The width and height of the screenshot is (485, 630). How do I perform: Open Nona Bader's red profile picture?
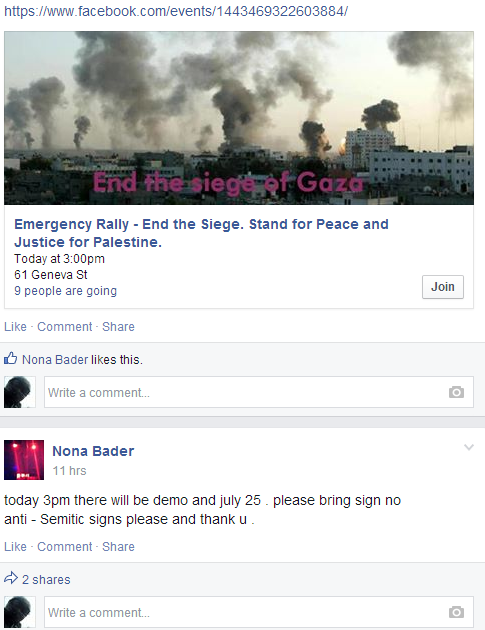[24, 460]
